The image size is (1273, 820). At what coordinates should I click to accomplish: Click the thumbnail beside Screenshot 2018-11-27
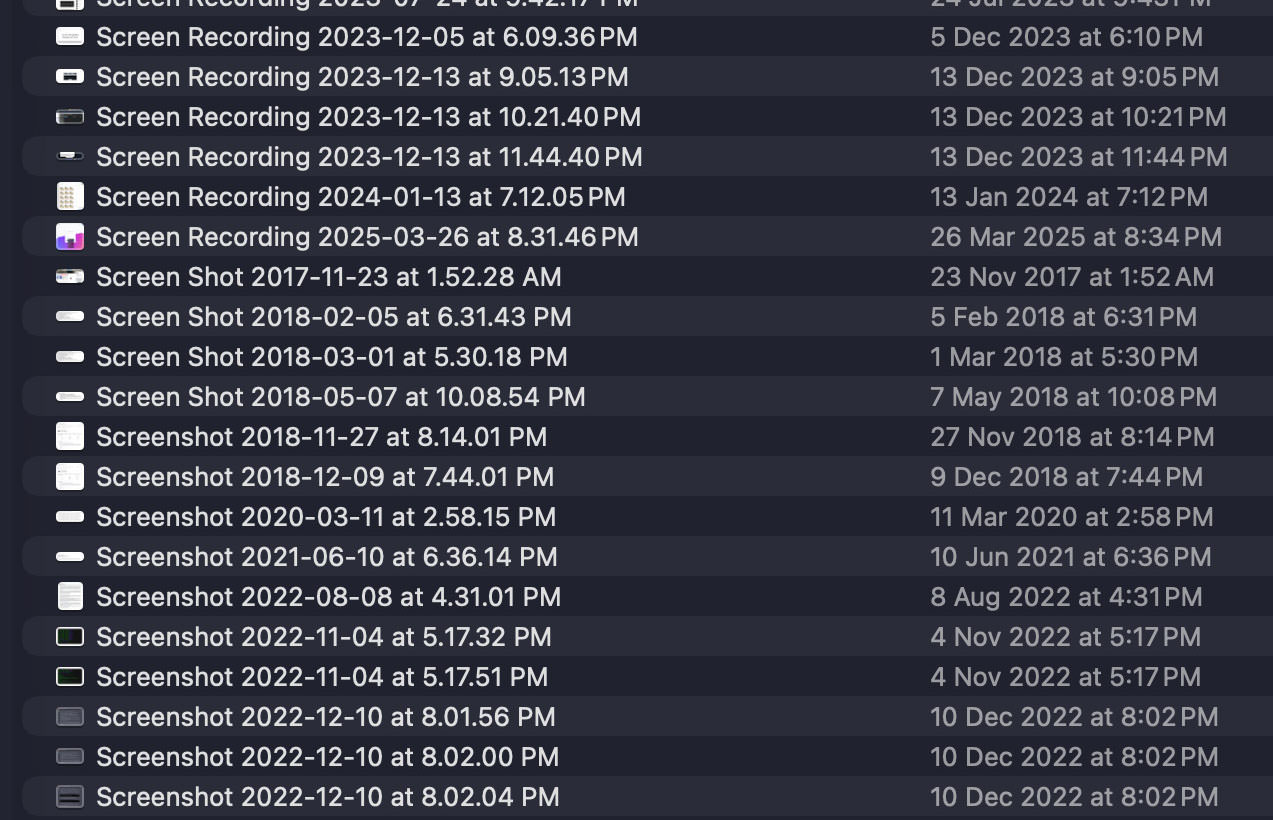69,437
